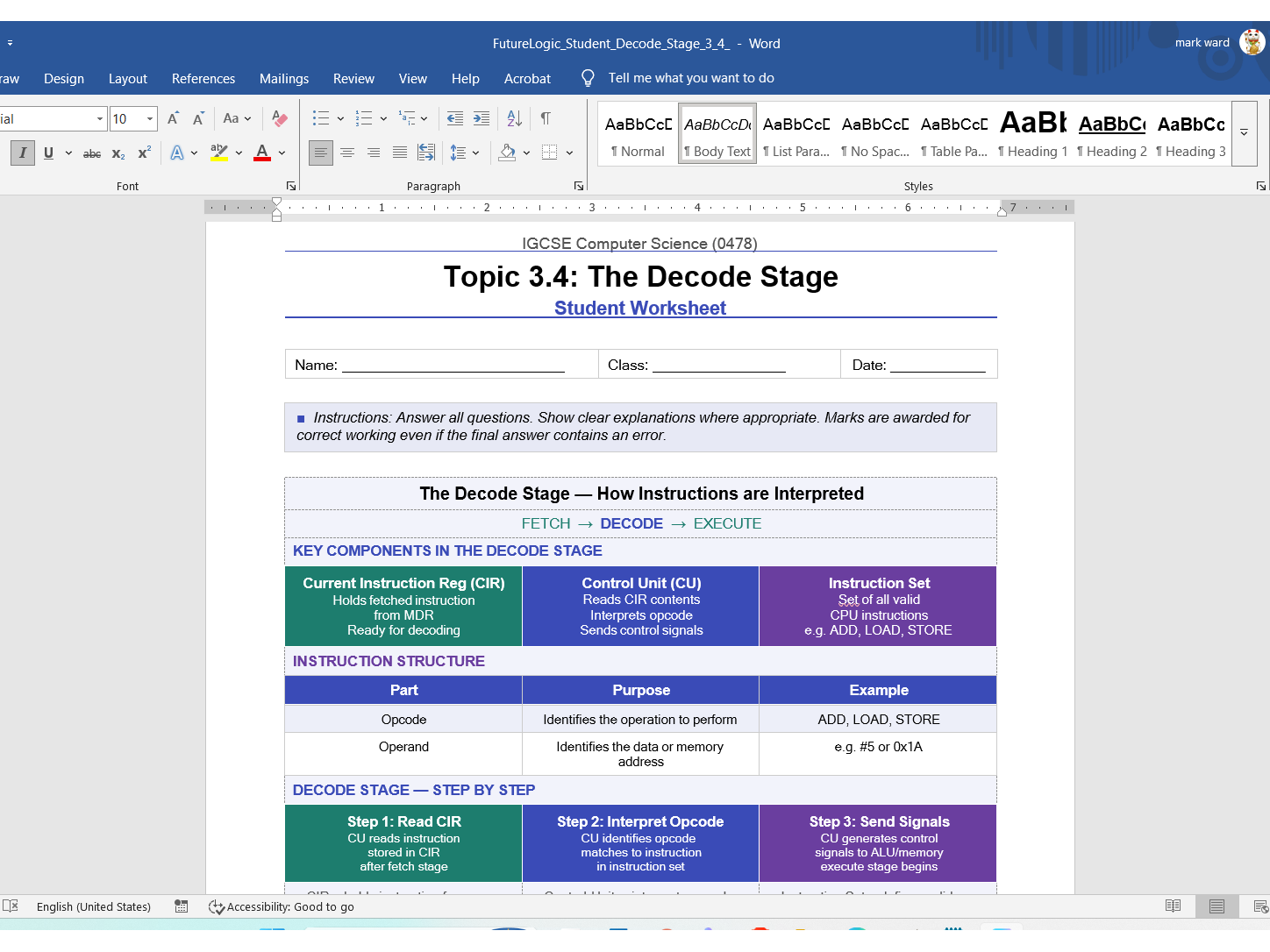Open the Review tab

click(353, 78)
